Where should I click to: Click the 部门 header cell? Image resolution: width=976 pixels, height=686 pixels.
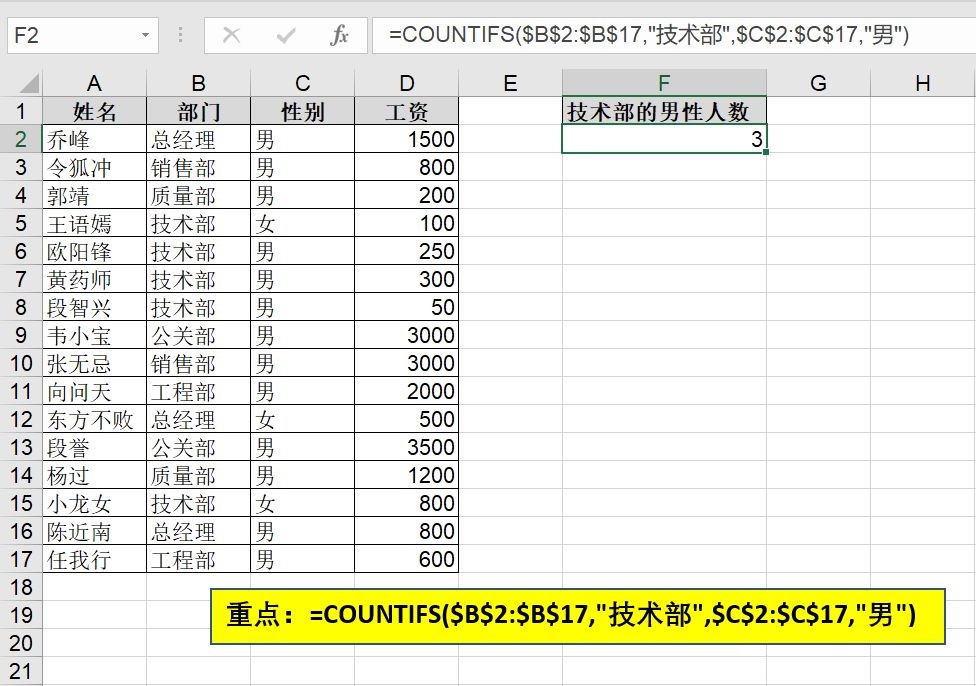[x=198, y=111]
